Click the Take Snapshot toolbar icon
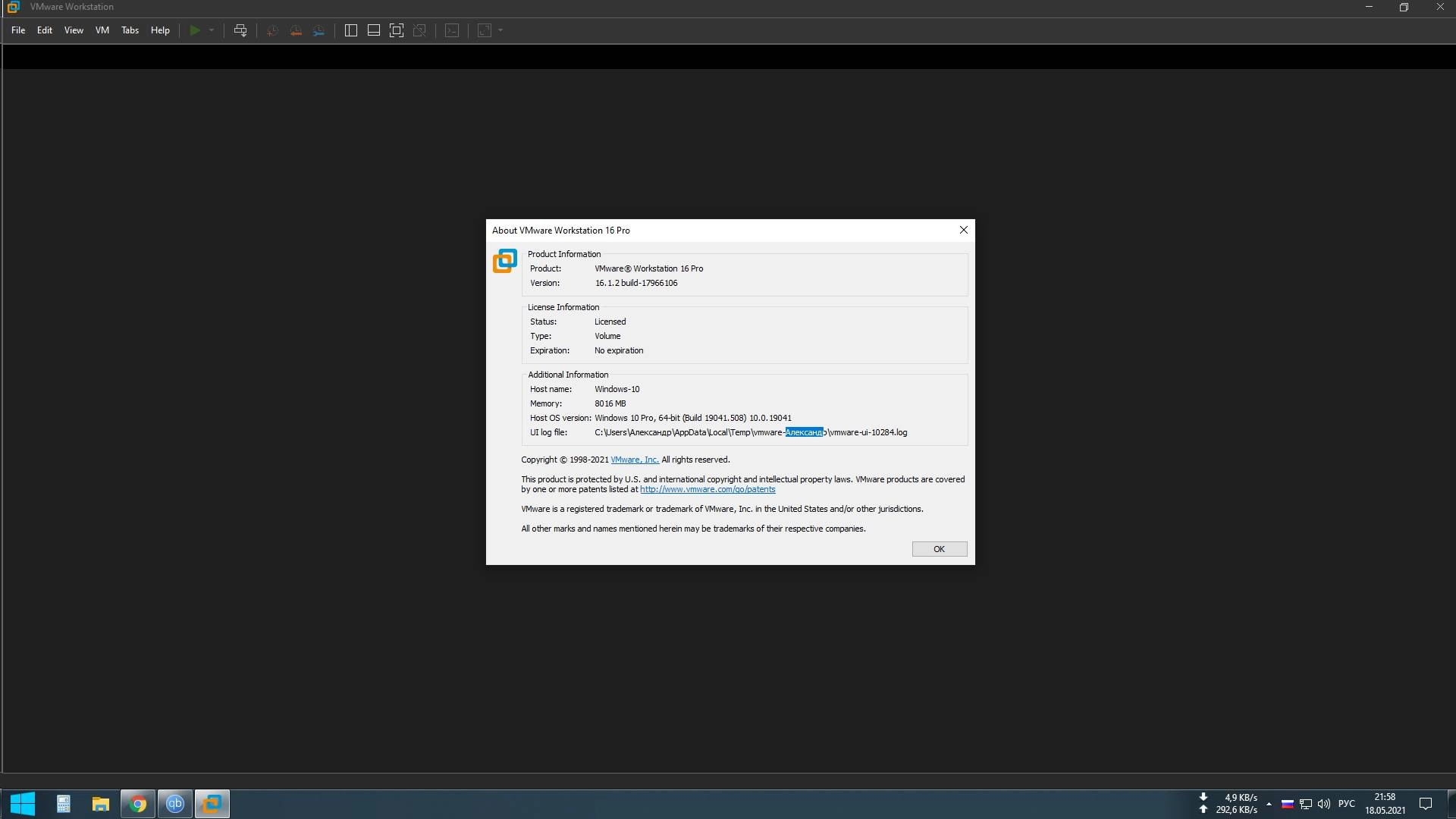The width and height of the screenshot is (1456, 819). [x=272, y=30]
